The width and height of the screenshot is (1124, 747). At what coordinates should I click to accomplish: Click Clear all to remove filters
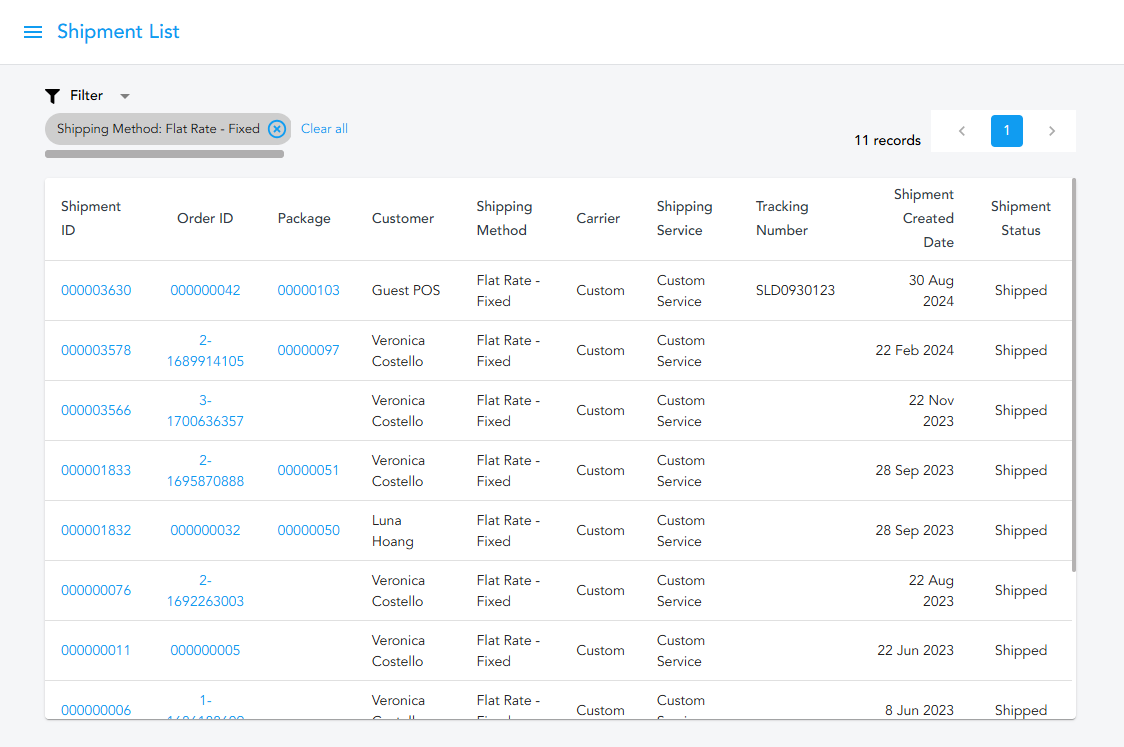(324, 128)
